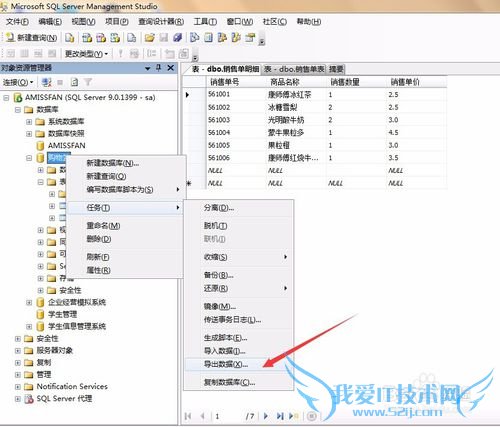Open the 连接(O) dropdown

tap(18, 82)
